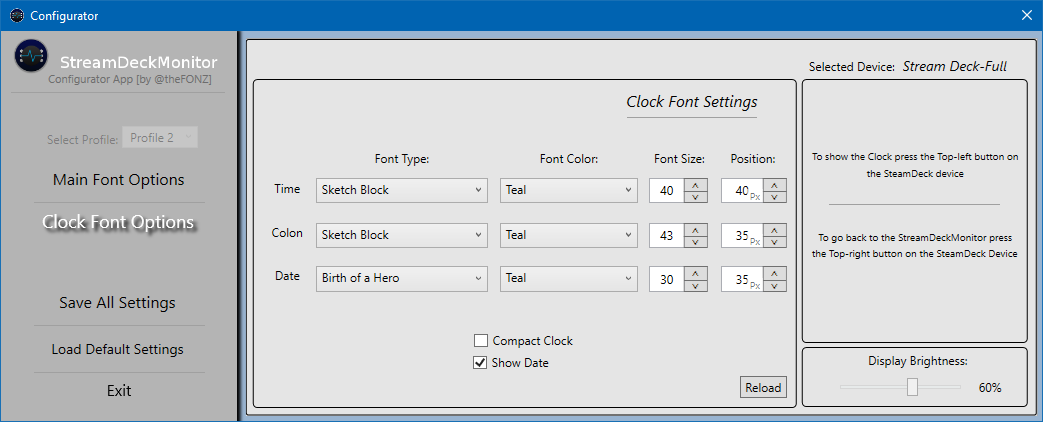The height and width of the screenshot is (422, 1043).
Task: Decrease Date font size with down arrow
Action: pyautogui.click(x=696, y=286)
